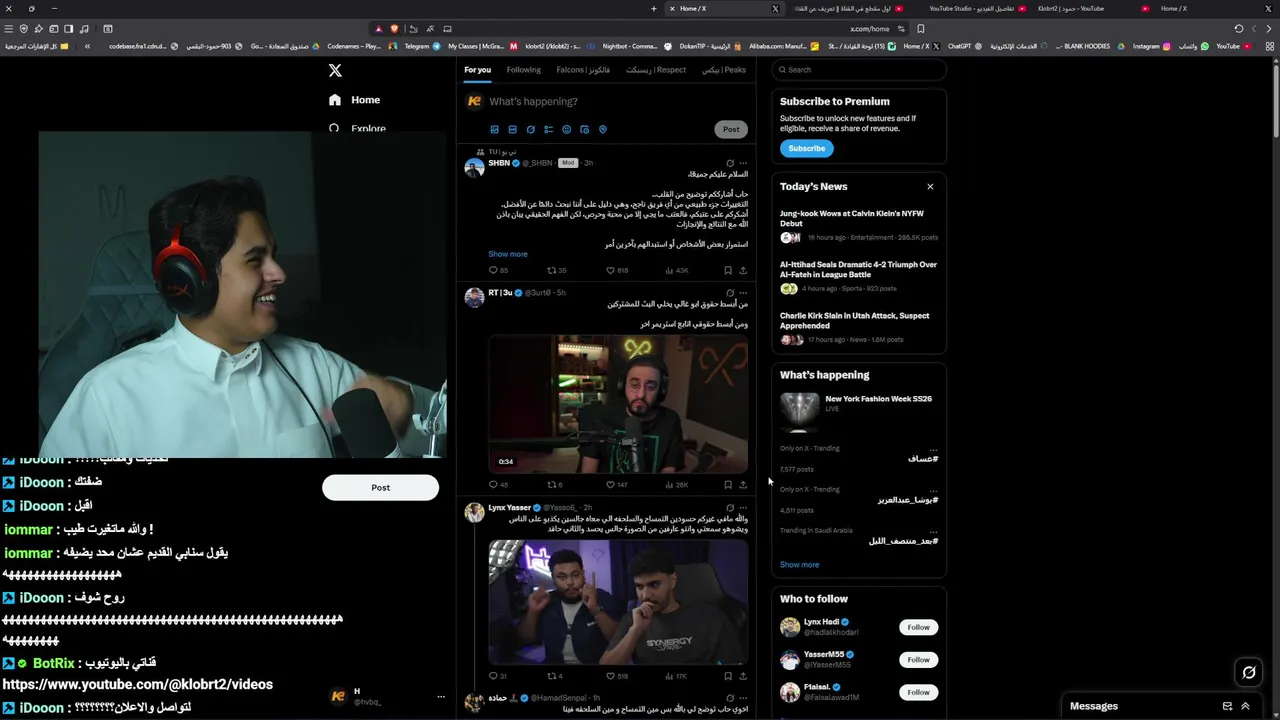The width and height of the screenshot is (1280, 720).
Task: Open Explore in the X sidebar
Action: (357, 129)
